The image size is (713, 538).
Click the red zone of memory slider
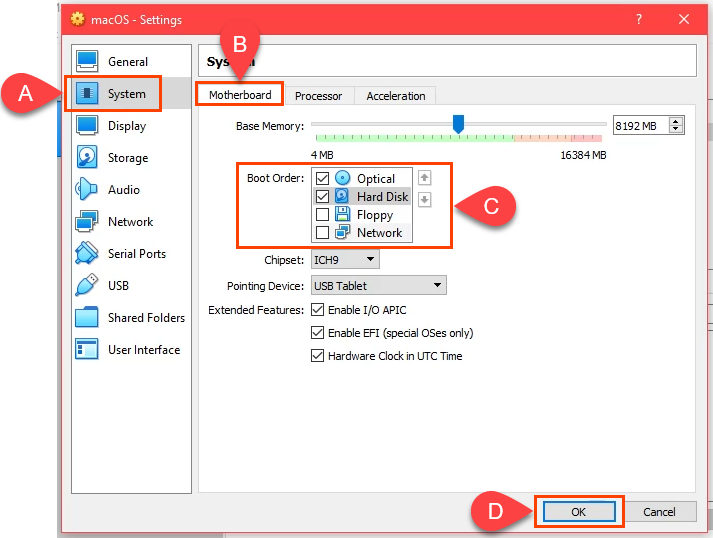tap(587, 138)
